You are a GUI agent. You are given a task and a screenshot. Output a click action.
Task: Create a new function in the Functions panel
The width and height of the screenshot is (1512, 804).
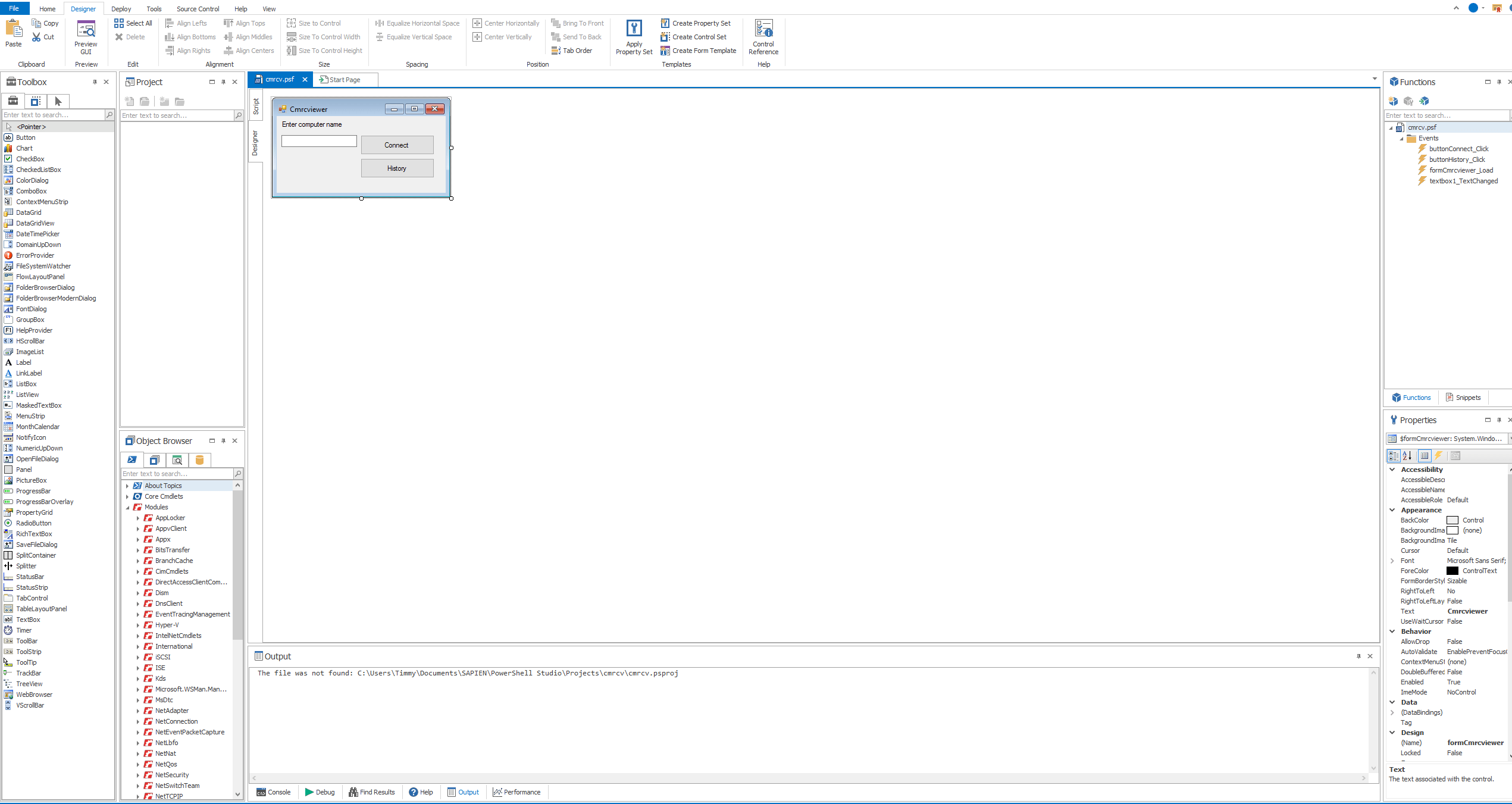click(x=1394, y=101)
